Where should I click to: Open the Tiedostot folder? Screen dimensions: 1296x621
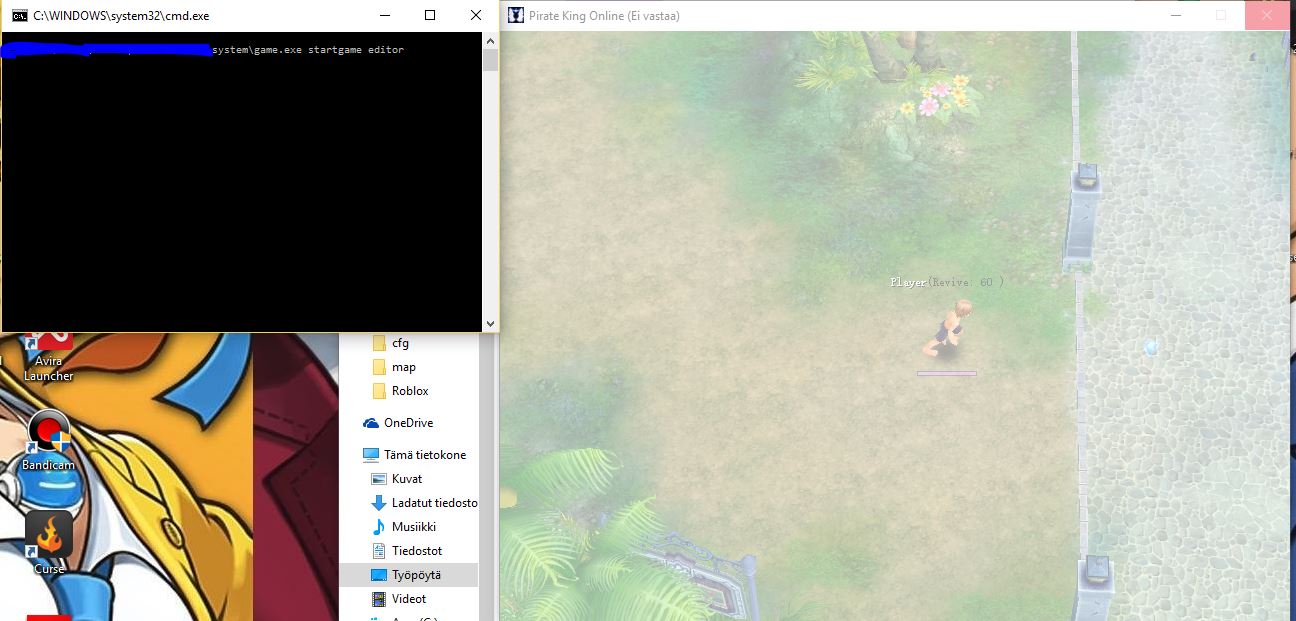point(416,551)
